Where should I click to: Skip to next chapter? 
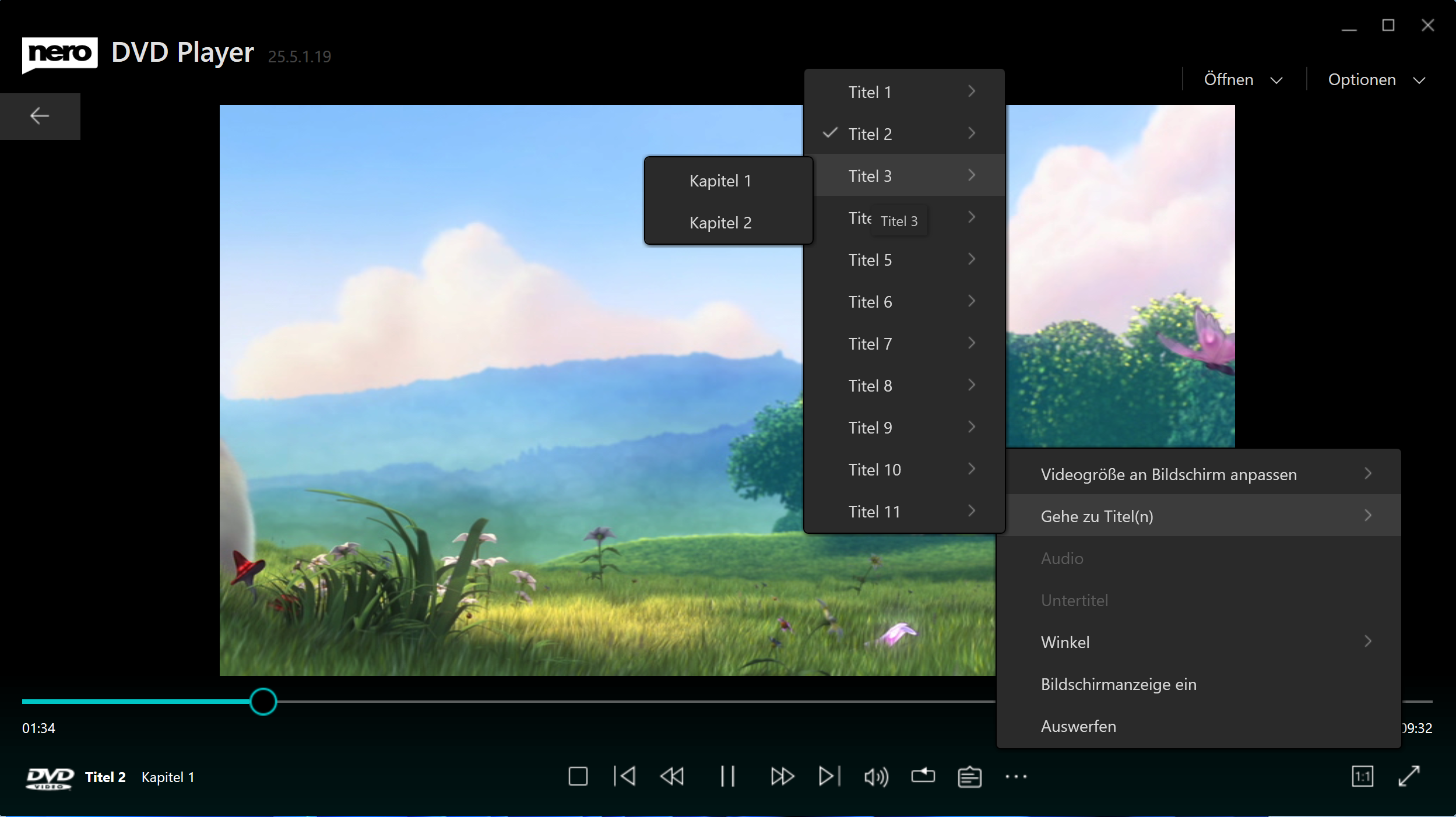[829, 776]
